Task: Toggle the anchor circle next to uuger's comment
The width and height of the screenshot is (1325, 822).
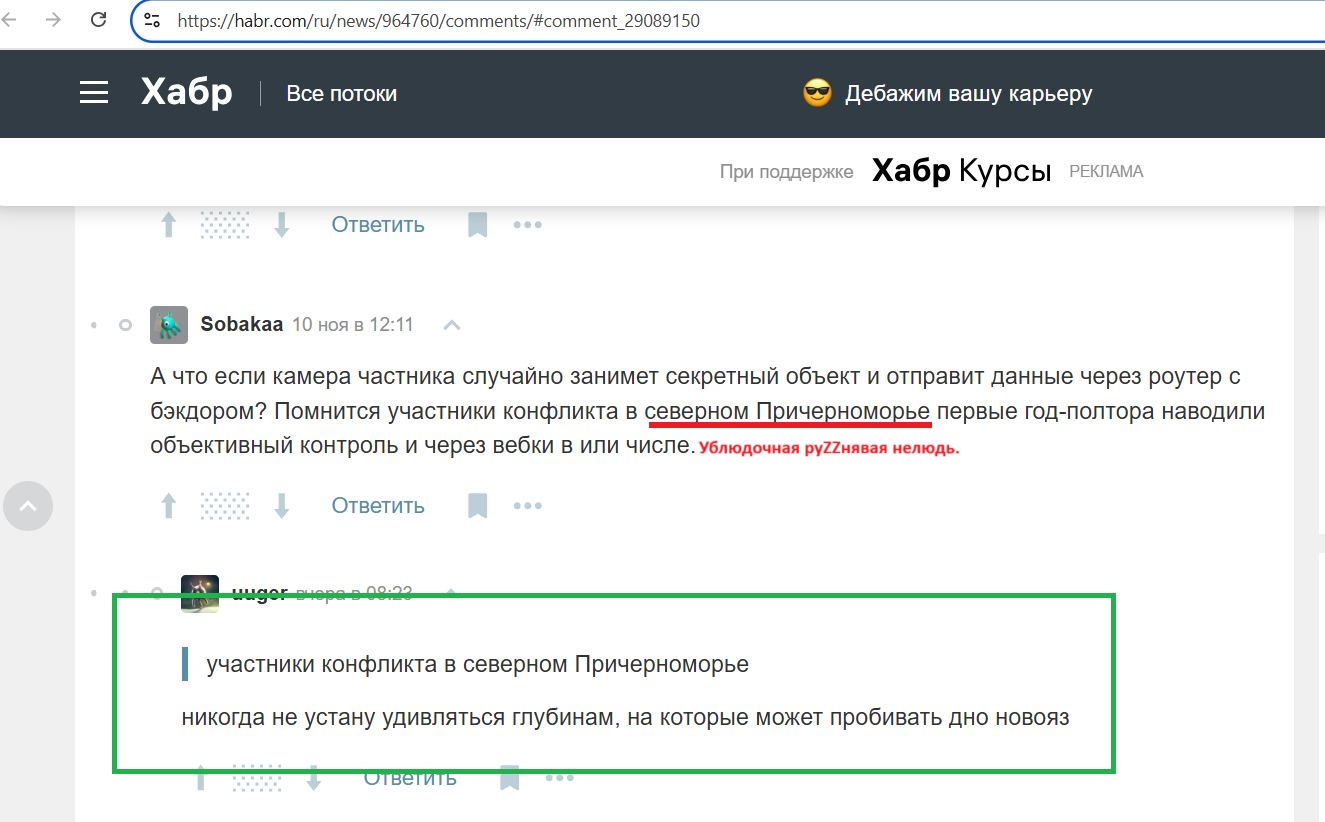Action: click(155, 591)
